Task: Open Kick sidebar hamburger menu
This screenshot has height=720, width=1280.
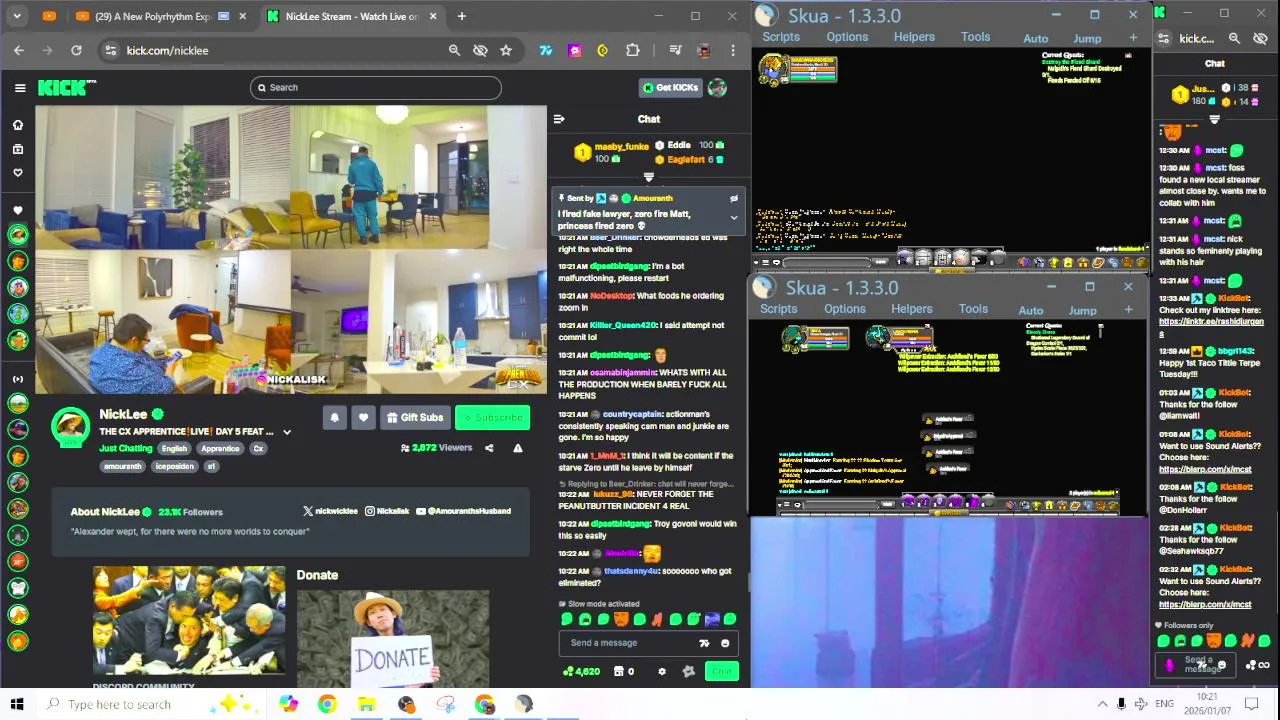Action: 20,88
